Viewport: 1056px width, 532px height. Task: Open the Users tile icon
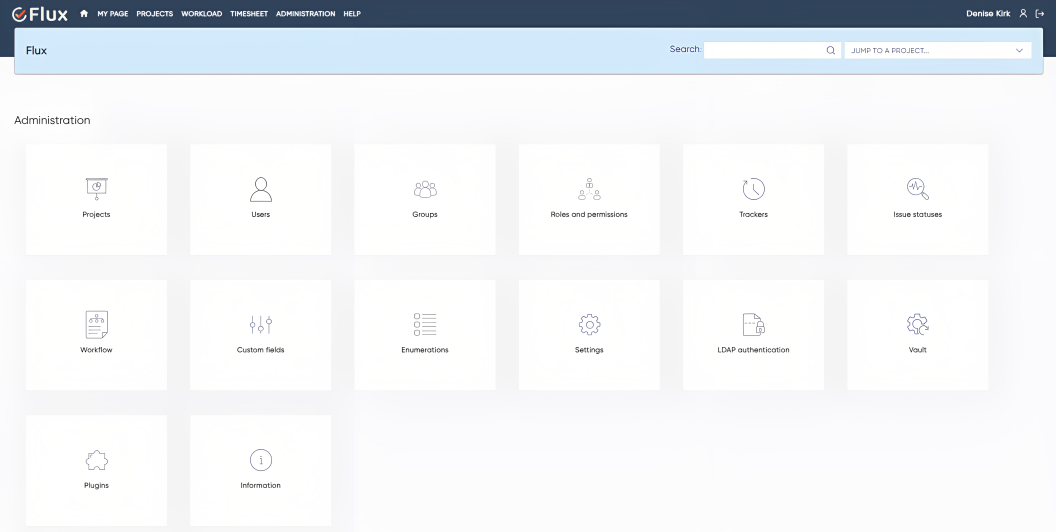[261, 189]
